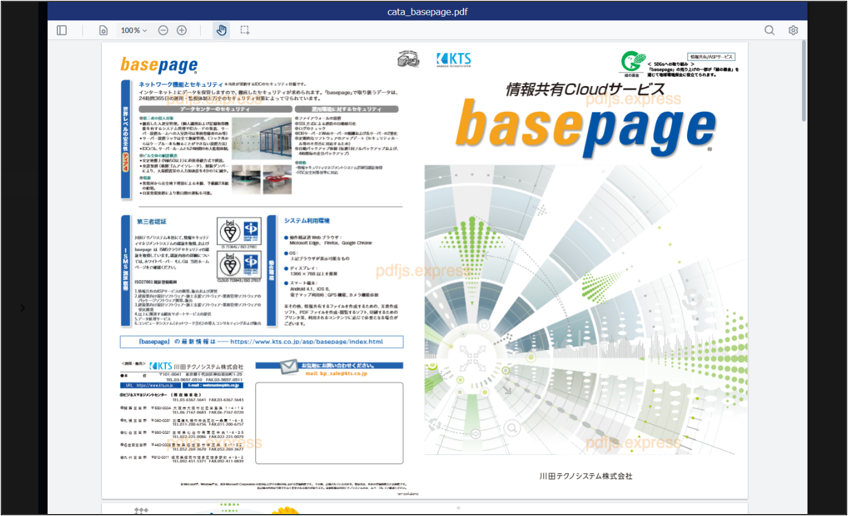Click the data center photo thumbnail
Viewport: 848px width, 516px height.
[262, 138]
